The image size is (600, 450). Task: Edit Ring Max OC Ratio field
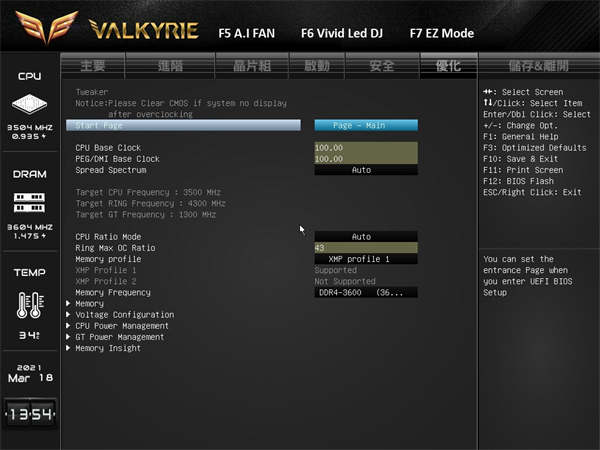[x=366, y=248]
